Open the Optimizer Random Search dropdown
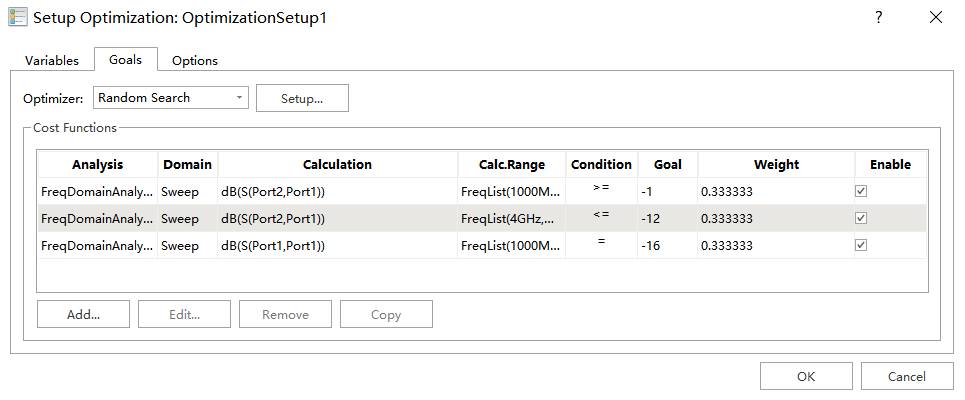The height and width of the screenshot is (400, 965). [x=170, y=97]
